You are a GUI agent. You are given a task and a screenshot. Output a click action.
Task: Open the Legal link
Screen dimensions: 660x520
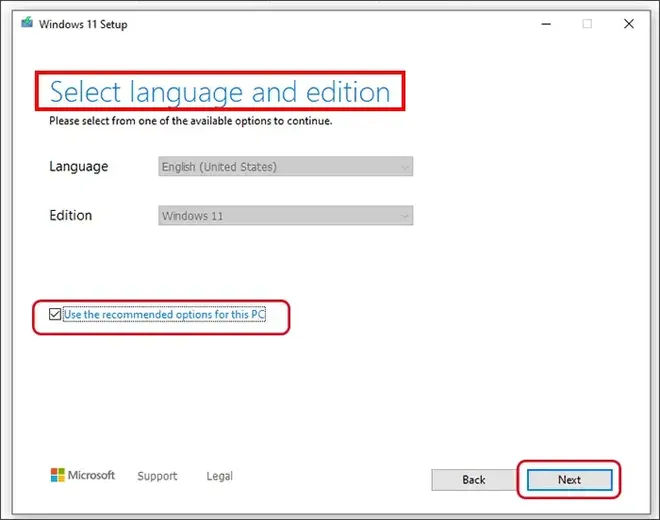pyautogui.click(x=219, y=476)
